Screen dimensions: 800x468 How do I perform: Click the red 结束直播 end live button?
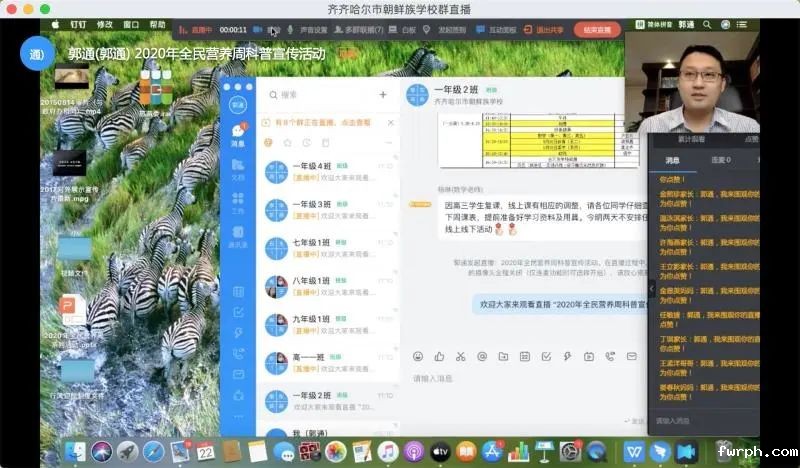point(597,30)
